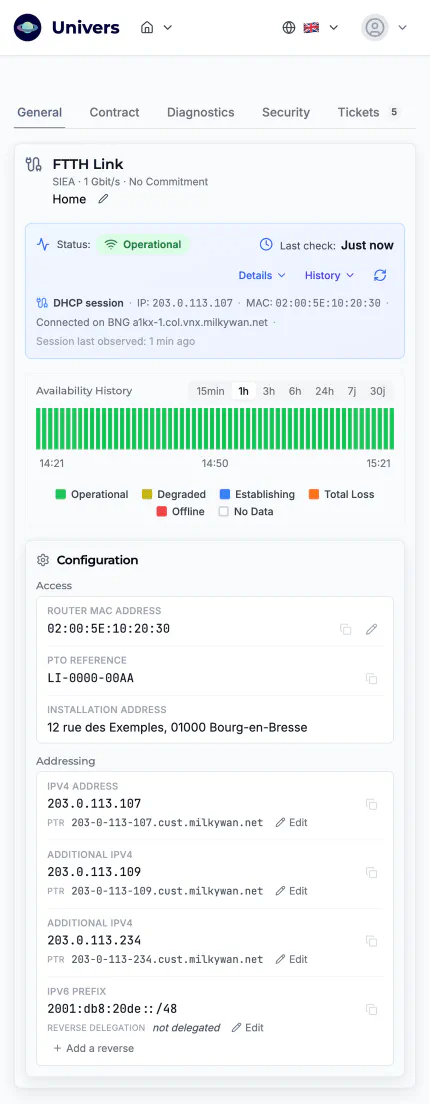Switch to the General tab
Viewport: 430px width, 1104px height.
(39, 113)
